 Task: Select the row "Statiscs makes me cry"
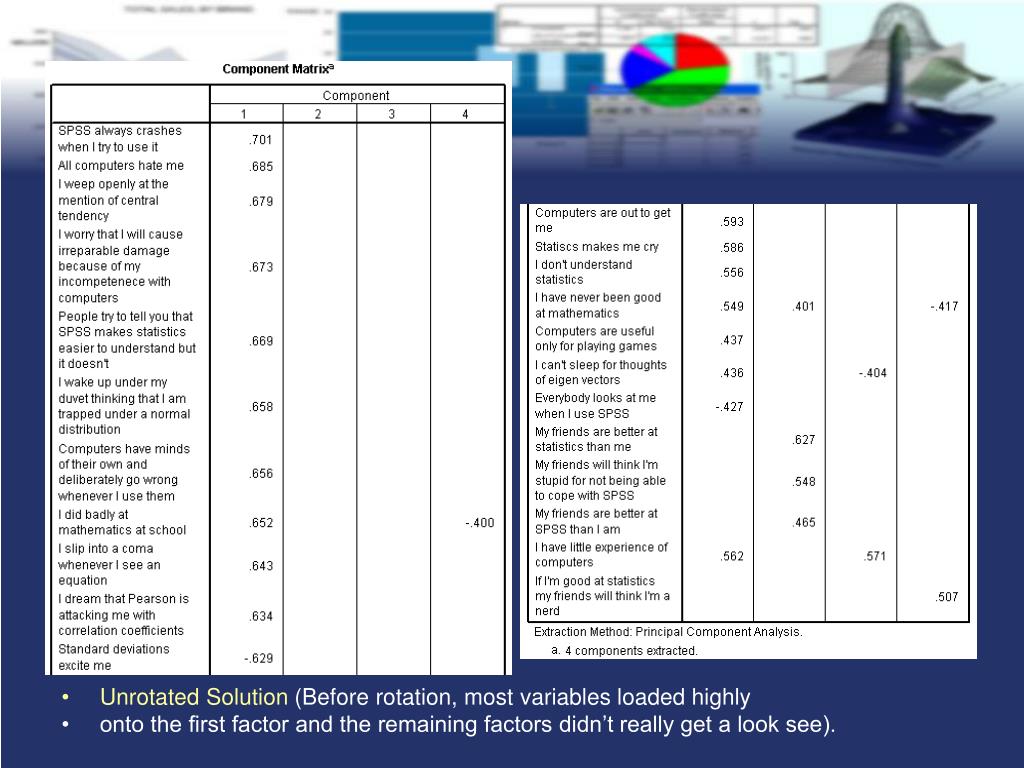point(597,247)
